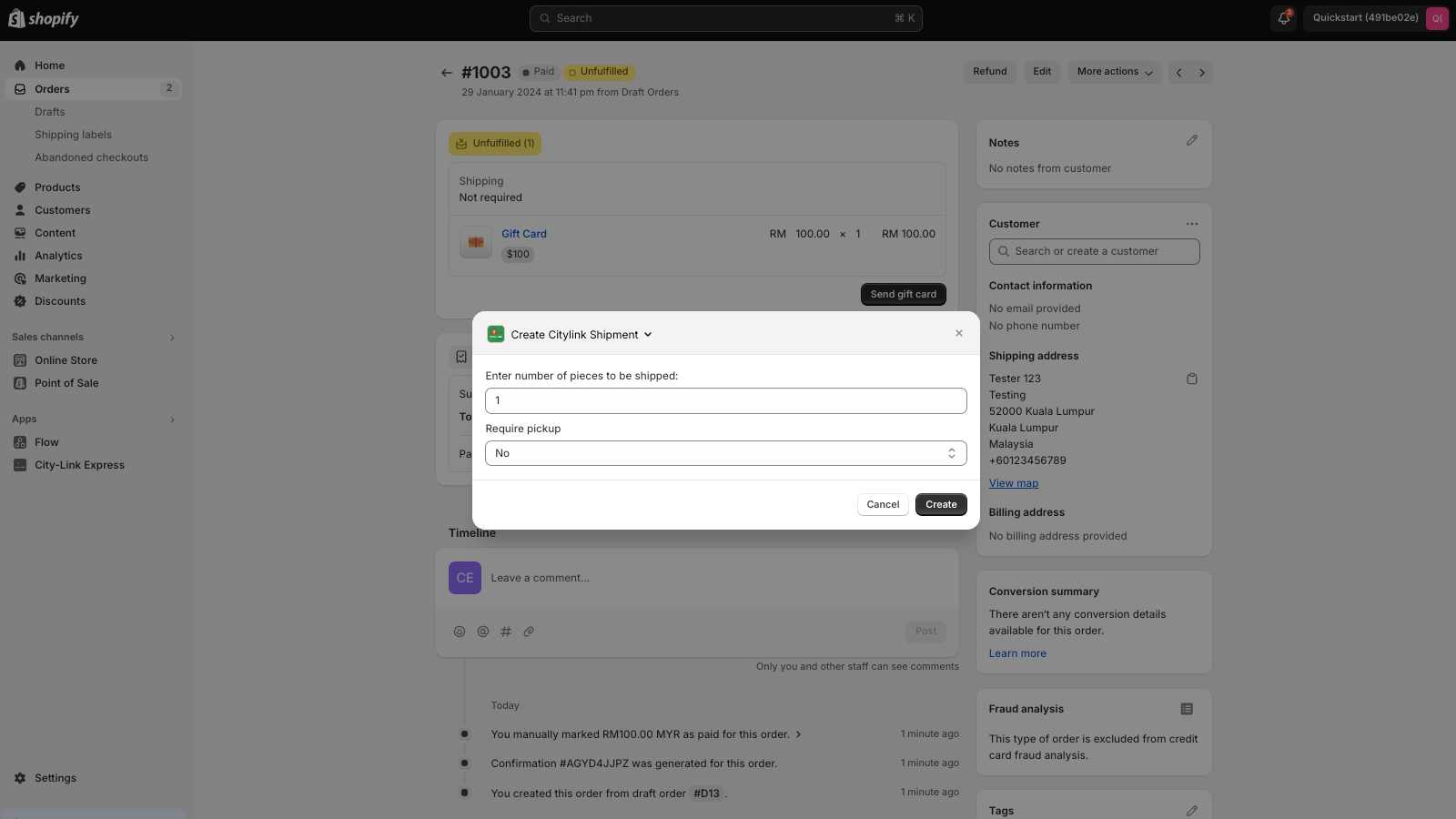Click the Point of Sale icon

20,383
